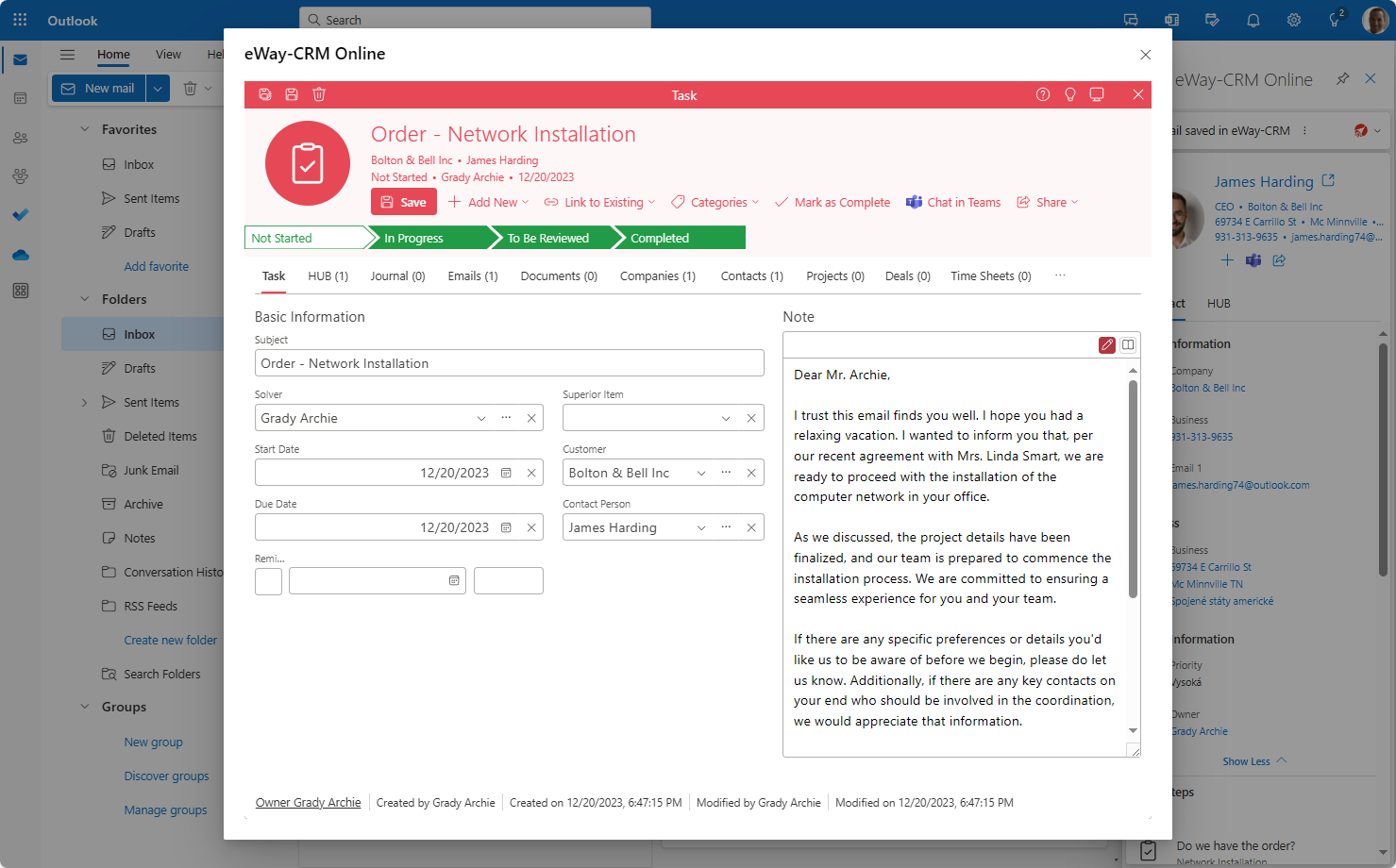Switch to the Emails (1) tab

click(x=472, y=276)
